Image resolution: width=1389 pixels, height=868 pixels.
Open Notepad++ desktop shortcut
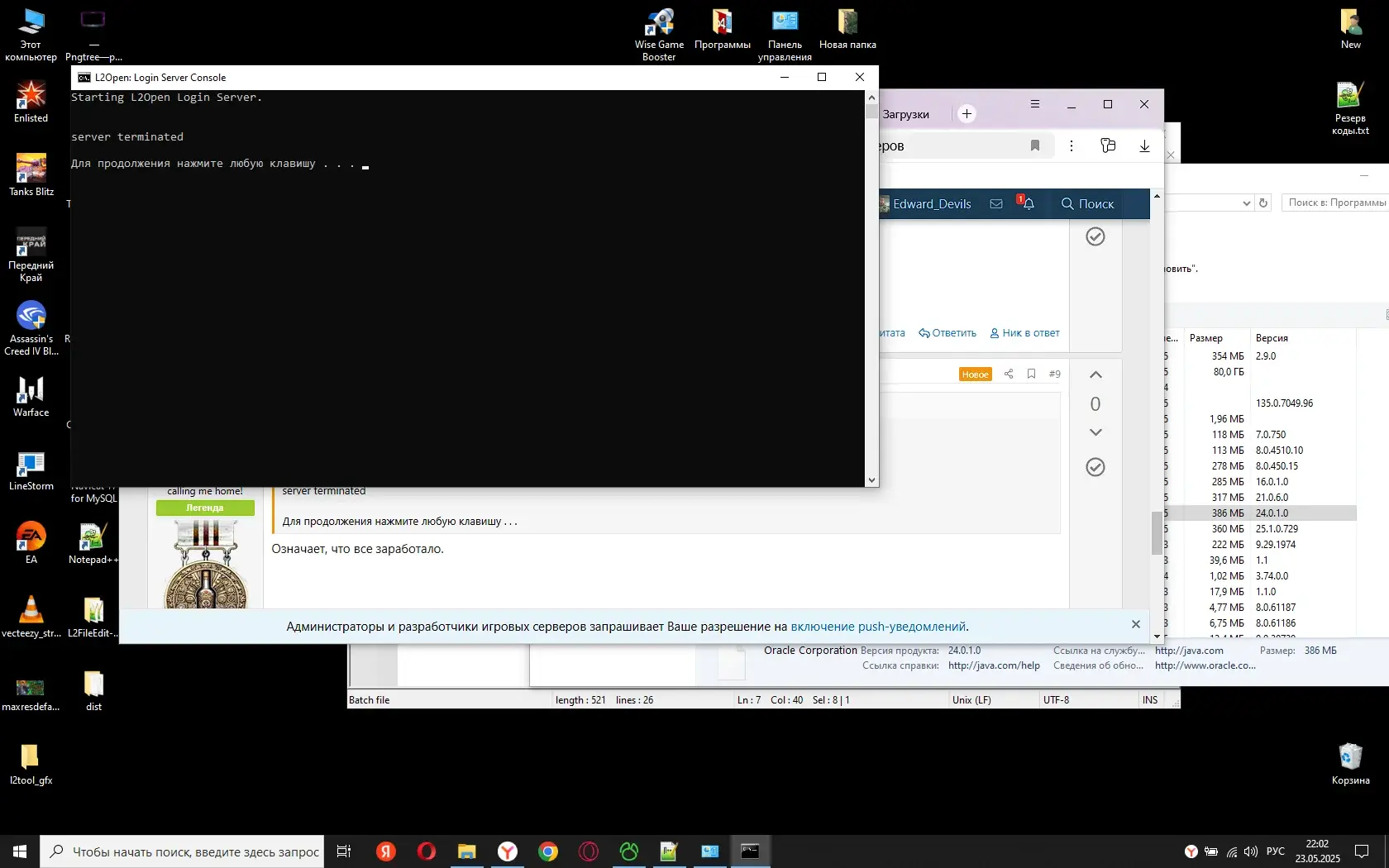(x=93, y=543)
